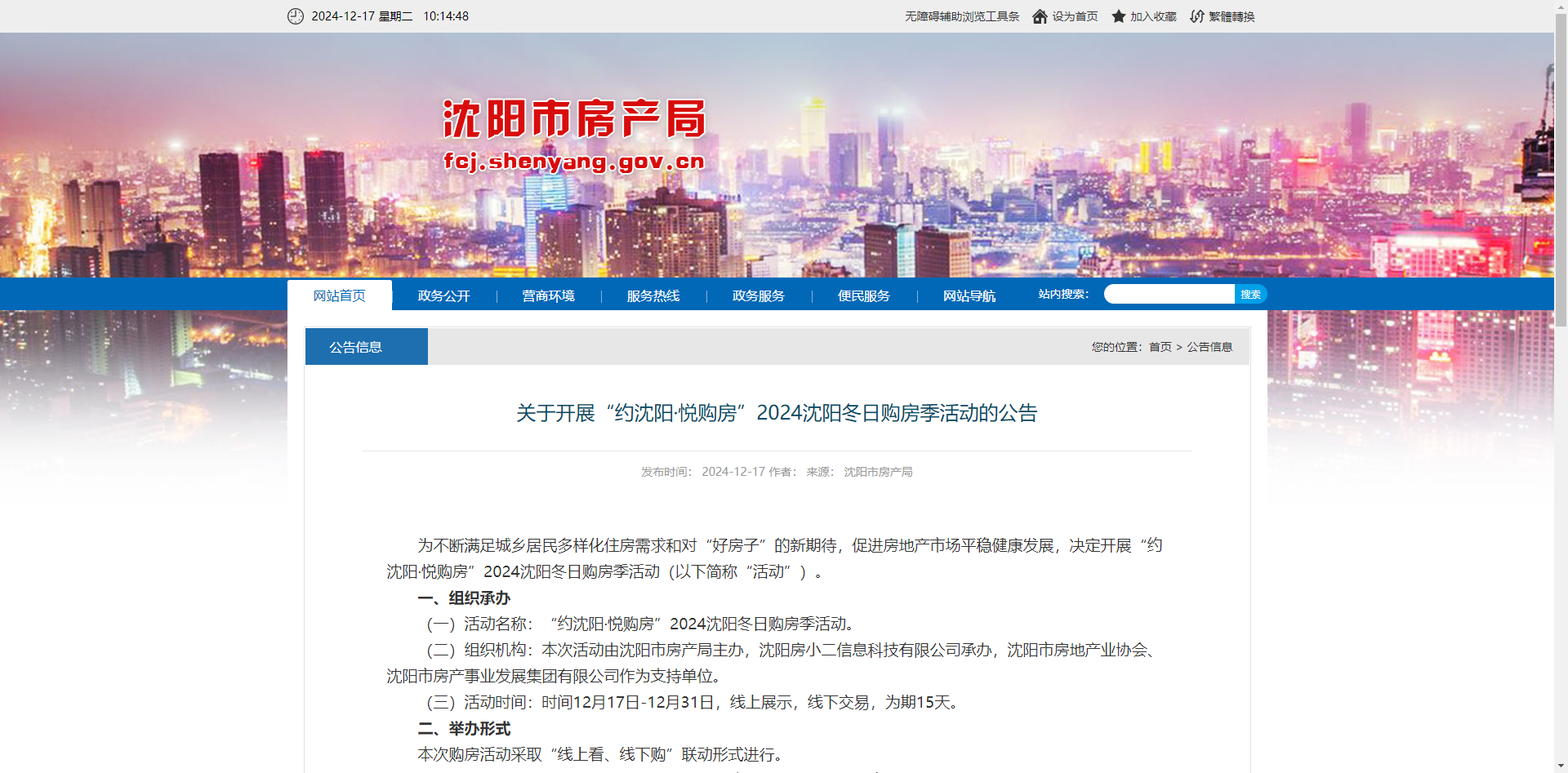Viewport: 1568px width, 773px height.
Task: Open the 网站首页 navigation tab
Action: point(340,295)
